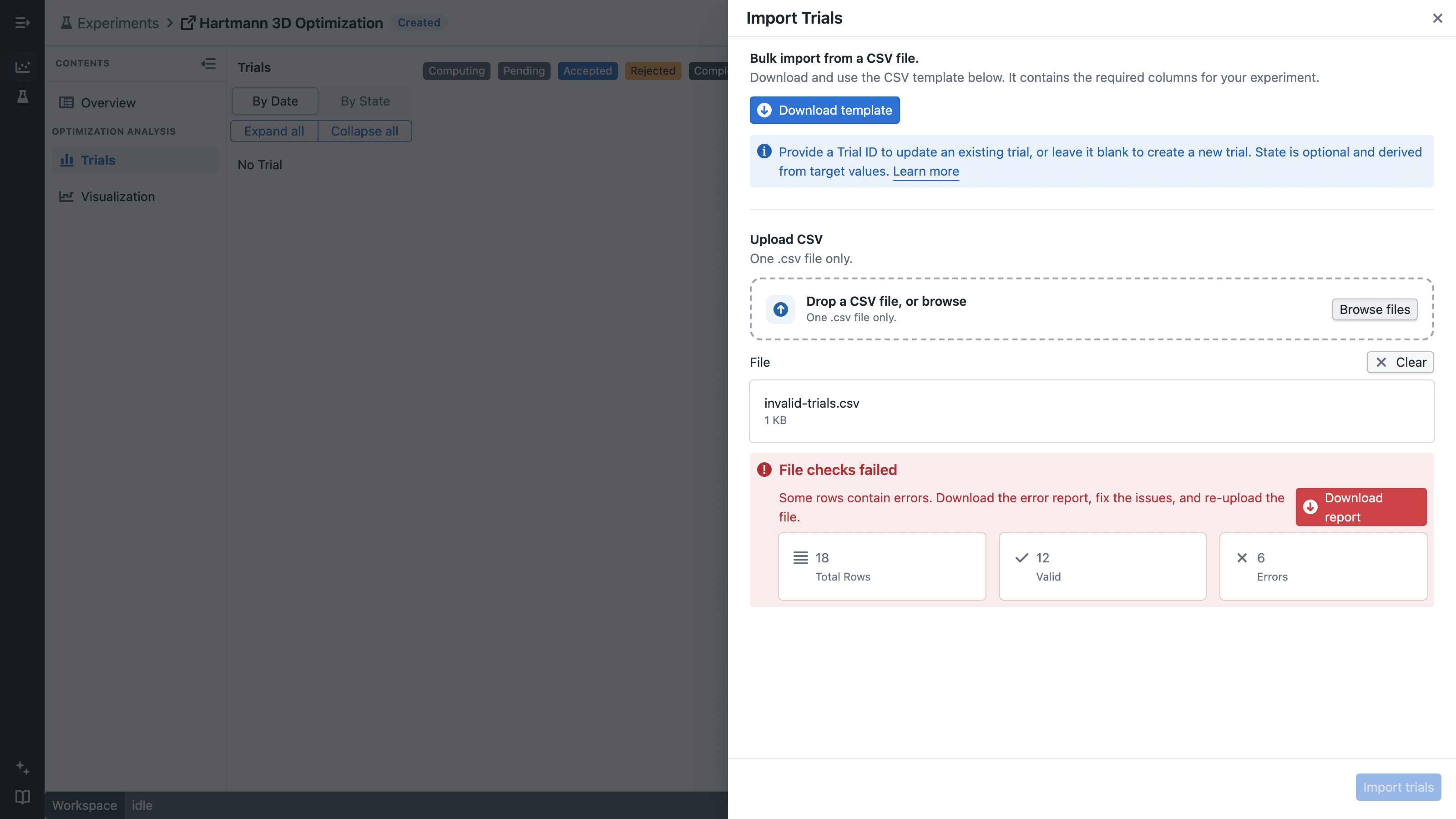Switch to the By Date tab
The width and height of the screenshot is (1456, 819).
(275, 101)
